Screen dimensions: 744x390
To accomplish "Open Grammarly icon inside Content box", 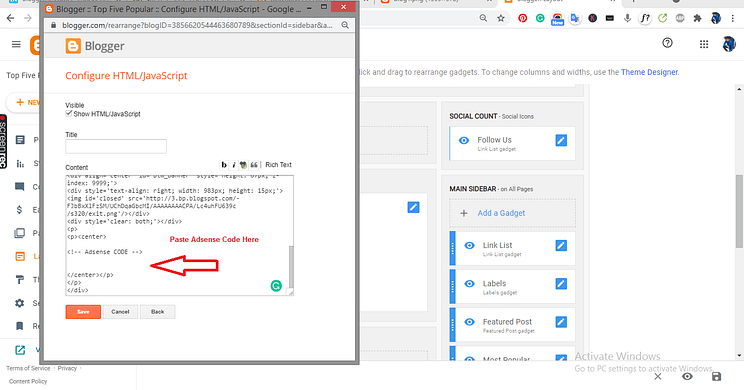I will (x=276, y=286).
